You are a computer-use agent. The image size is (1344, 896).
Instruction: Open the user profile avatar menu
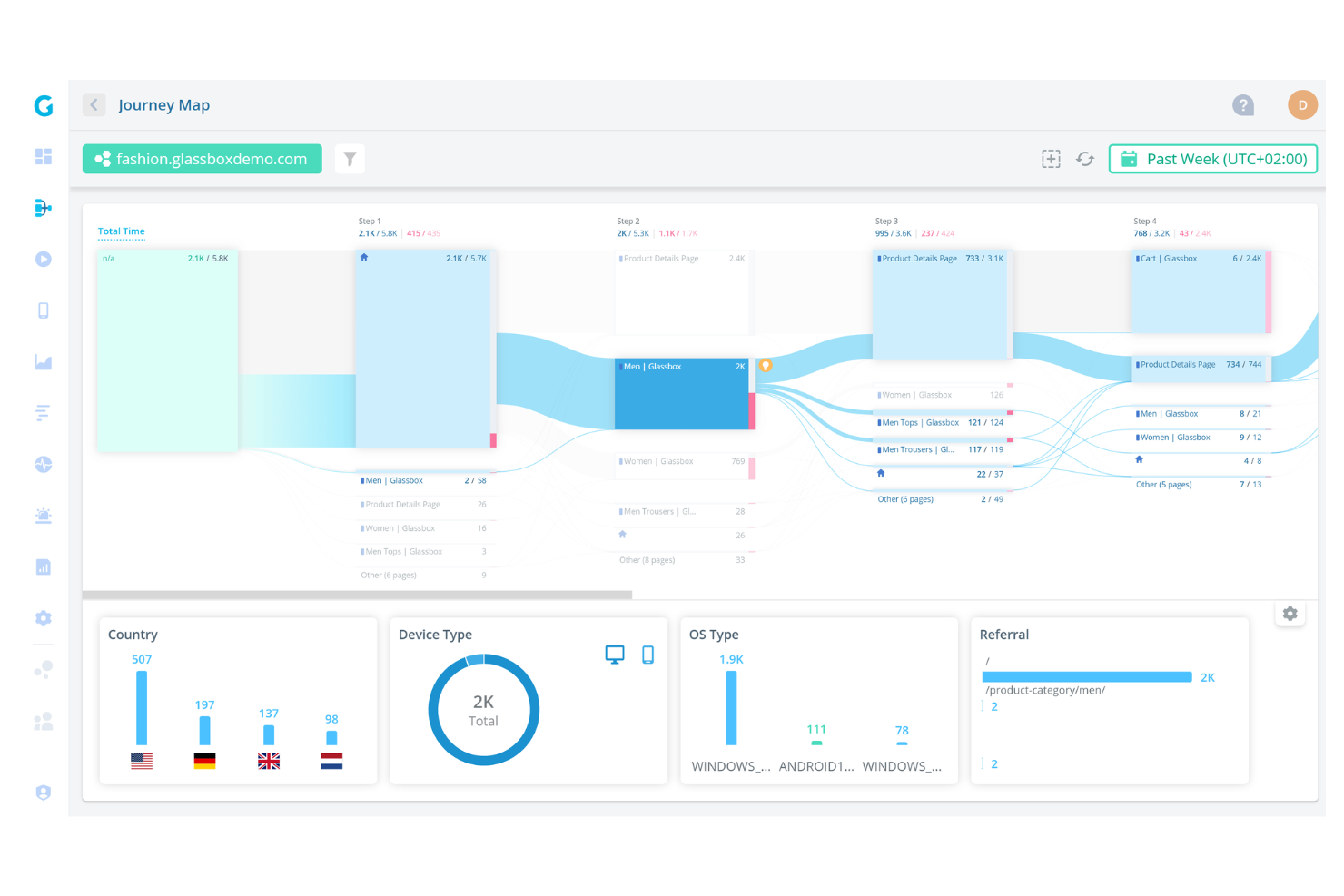click(x=1302, y=104)
